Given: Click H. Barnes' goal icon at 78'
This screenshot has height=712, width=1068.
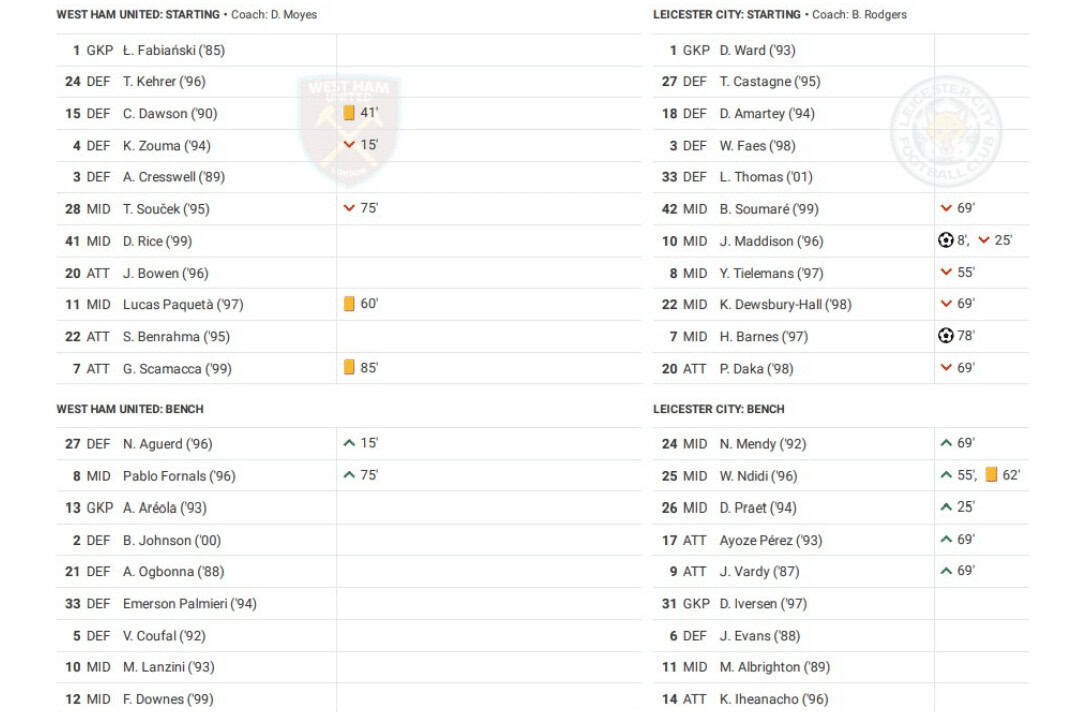Looking at the screenshot, I should tap(946, 336).
